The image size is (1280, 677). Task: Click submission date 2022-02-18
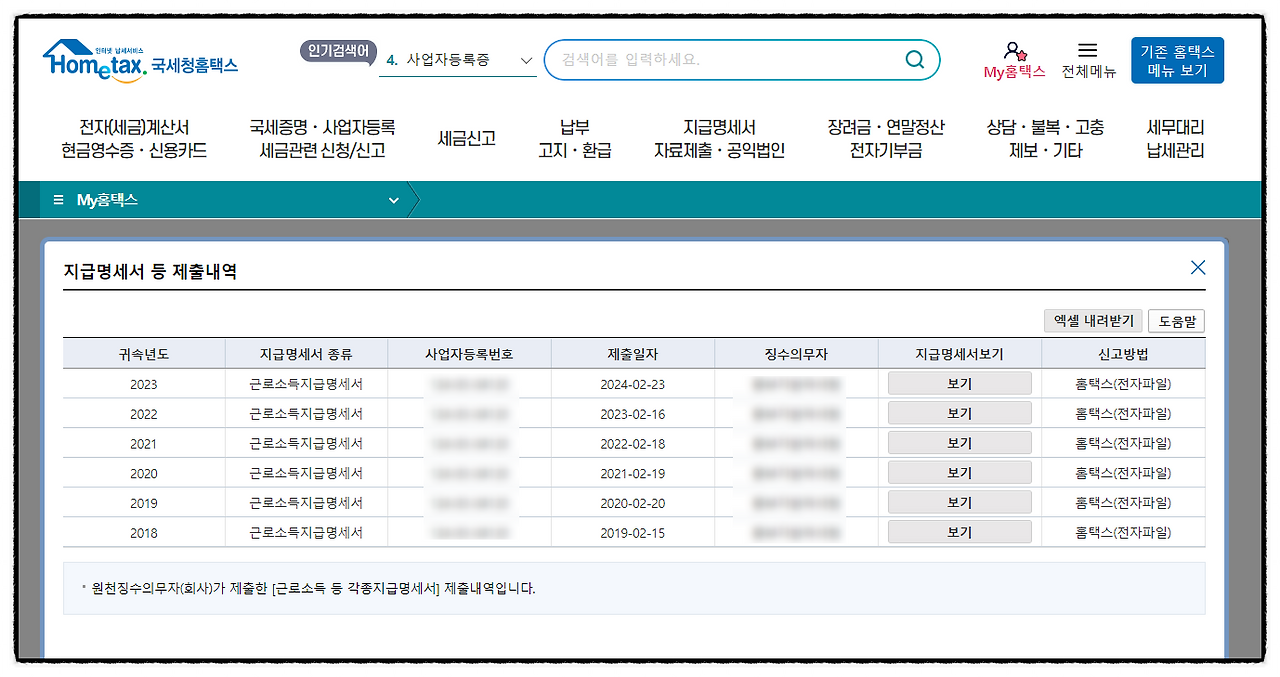[632, 443]
